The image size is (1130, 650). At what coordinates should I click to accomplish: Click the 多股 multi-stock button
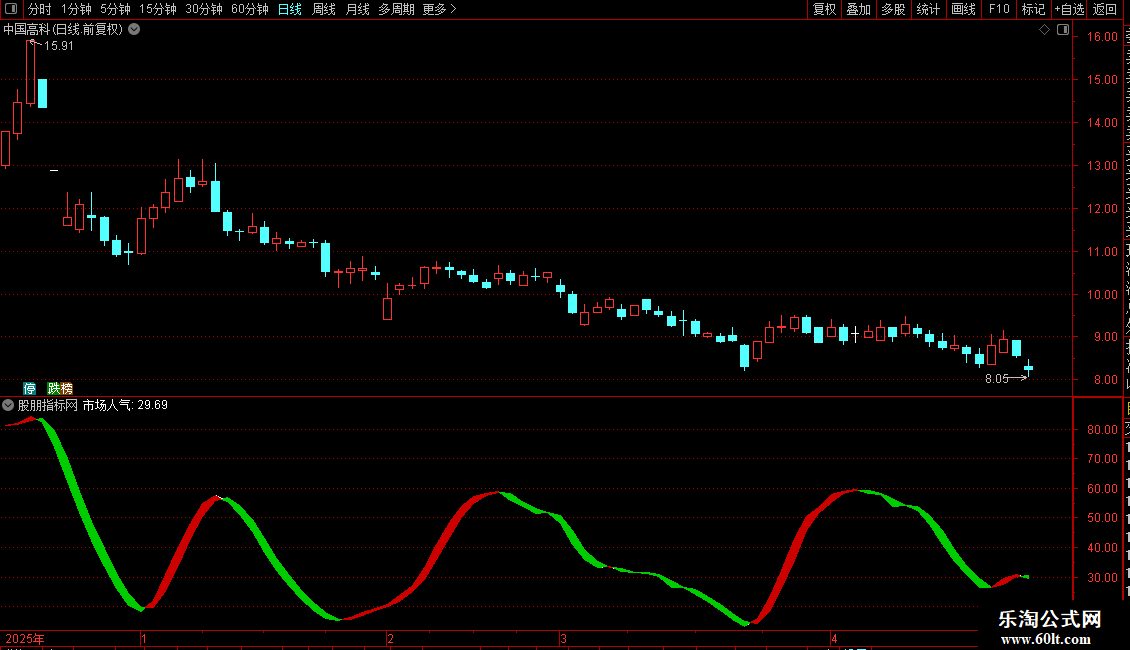[x=893, y=9]
